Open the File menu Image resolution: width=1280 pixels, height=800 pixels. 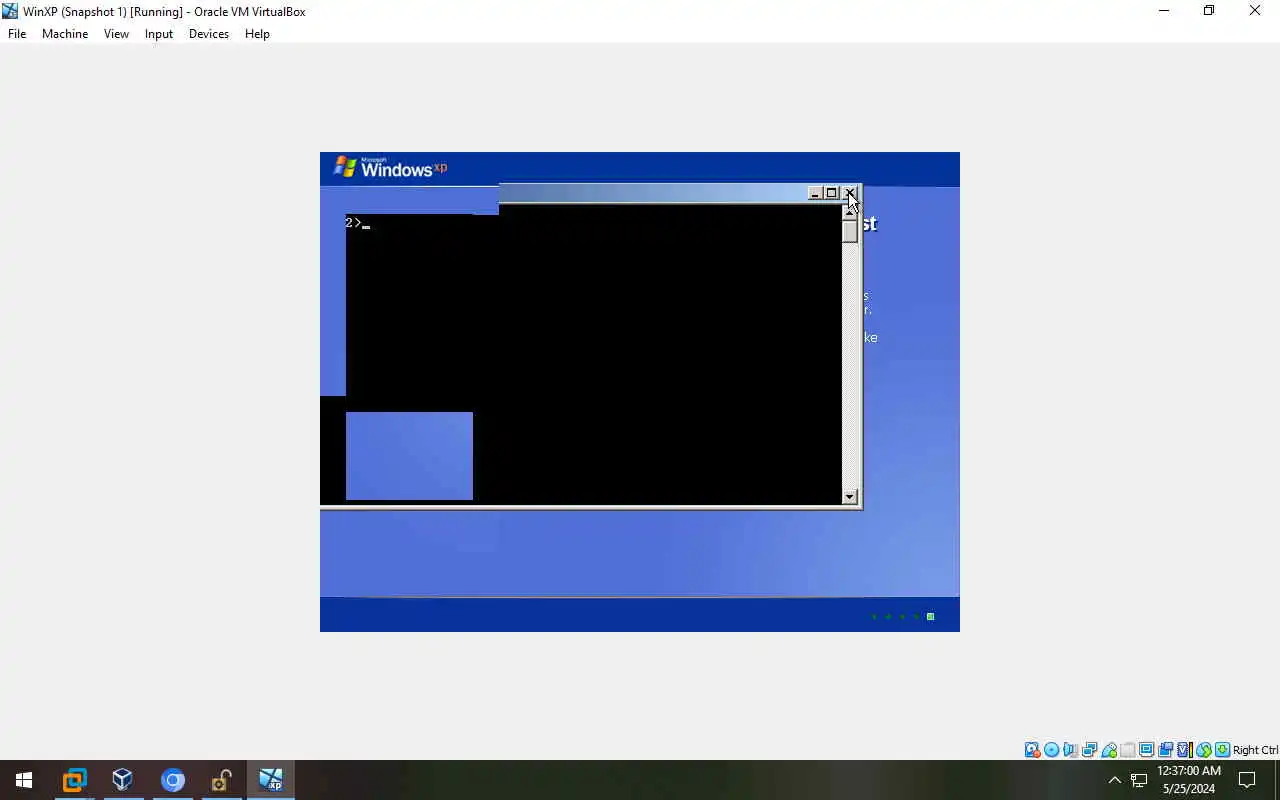coord(16,33)
